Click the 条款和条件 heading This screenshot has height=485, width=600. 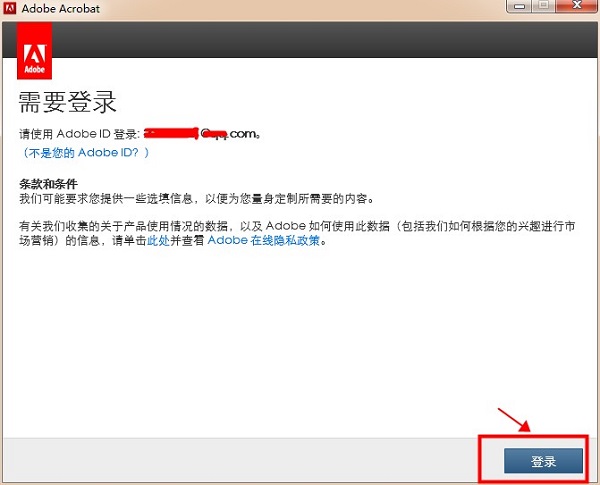click(48, 184)
